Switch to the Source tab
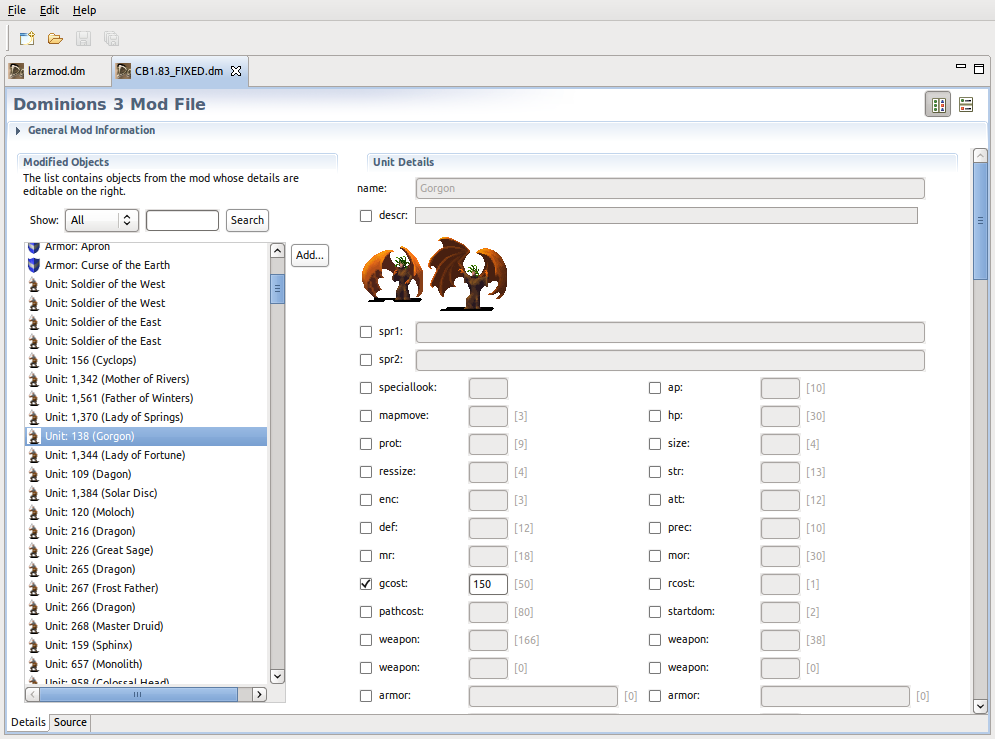995x739 pixels. 70,722
